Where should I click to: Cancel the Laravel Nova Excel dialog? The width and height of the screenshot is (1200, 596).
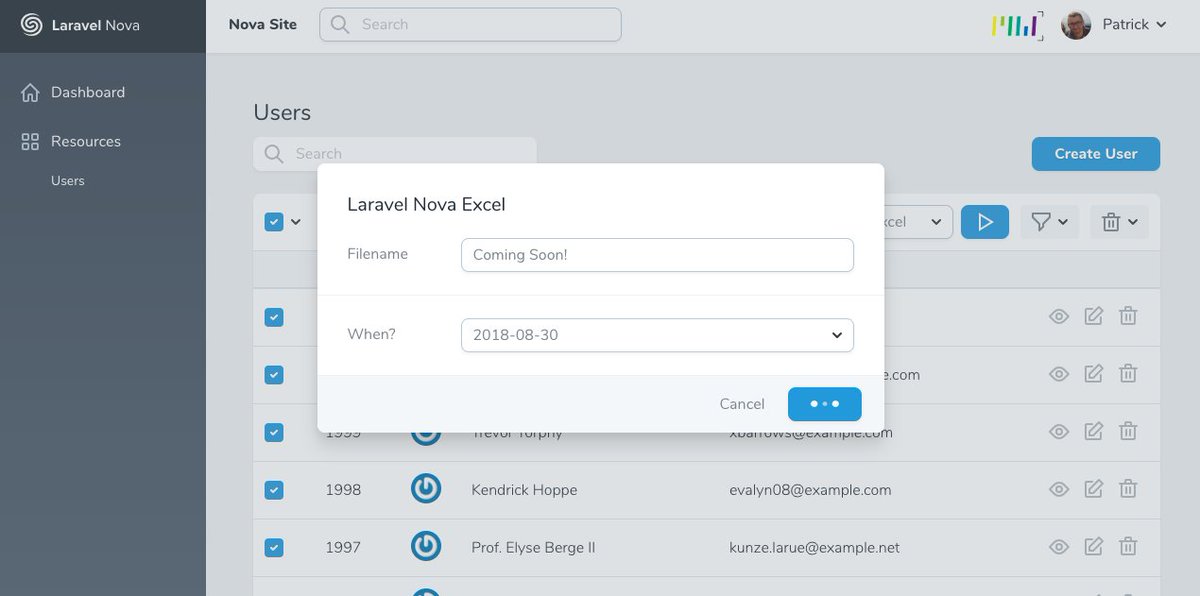[x=742, y=404]
